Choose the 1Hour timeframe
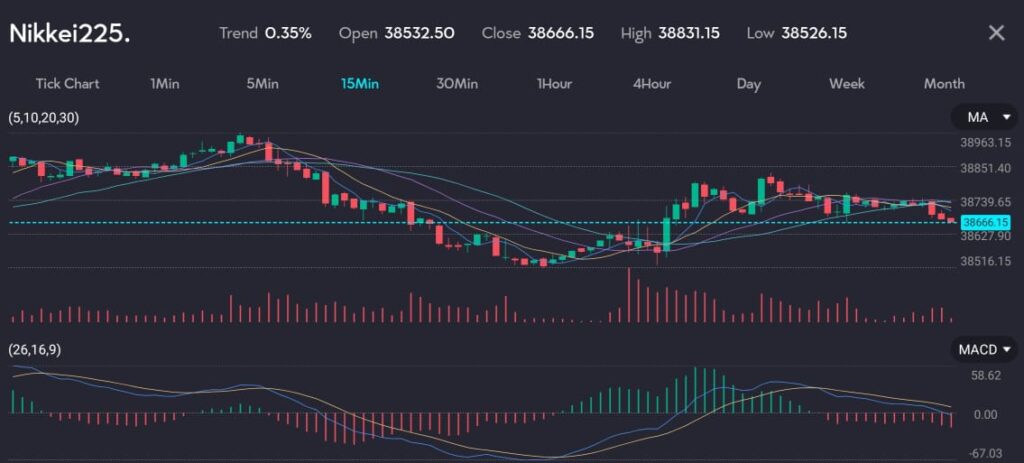The height and width of the screenshot is (463, 1024). (x=554, y=84)
